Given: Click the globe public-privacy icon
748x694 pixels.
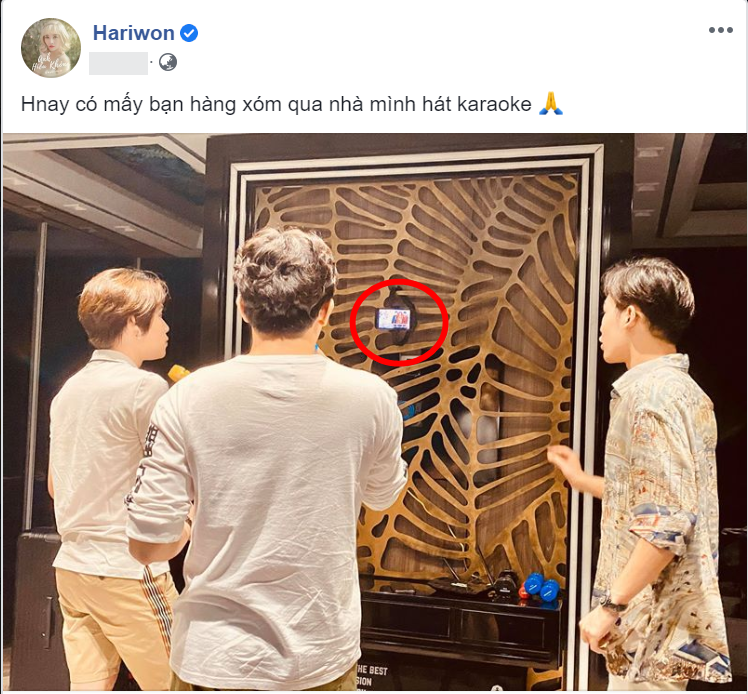Looking at the screenshot, I should [167, 62].
